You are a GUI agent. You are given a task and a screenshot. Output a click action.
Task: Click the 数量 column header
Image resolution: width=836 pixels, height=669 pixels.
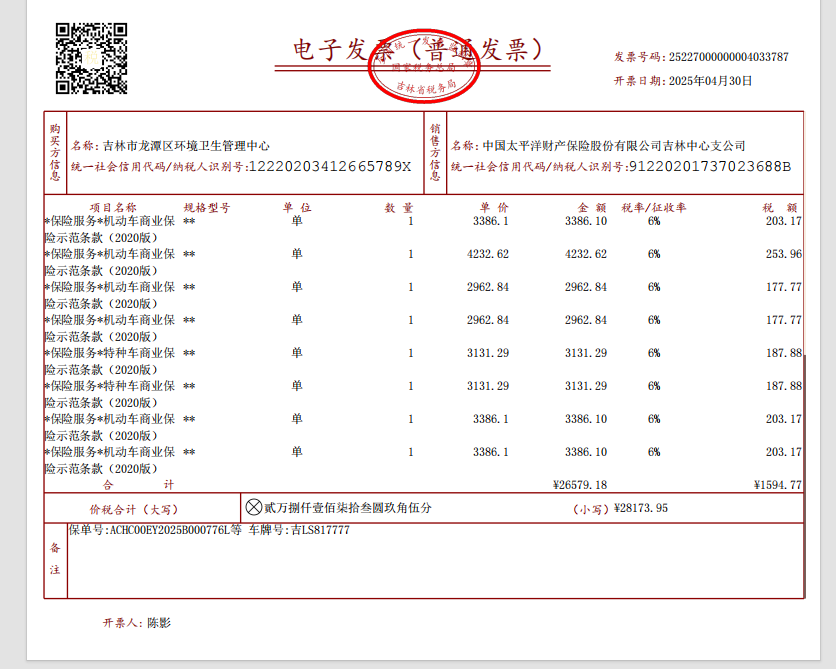[x=399, y=207]
